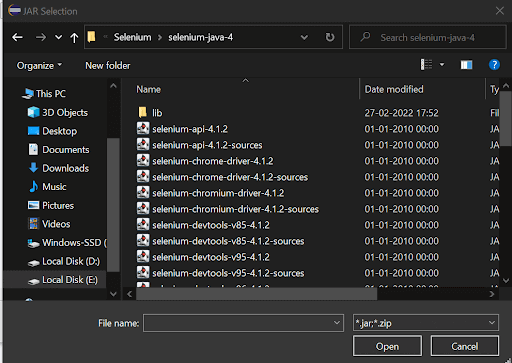Select selenium-java-4 in the address breadcrumb
Viewport: 512px width, 363px height.
click(x=200, y=37)
